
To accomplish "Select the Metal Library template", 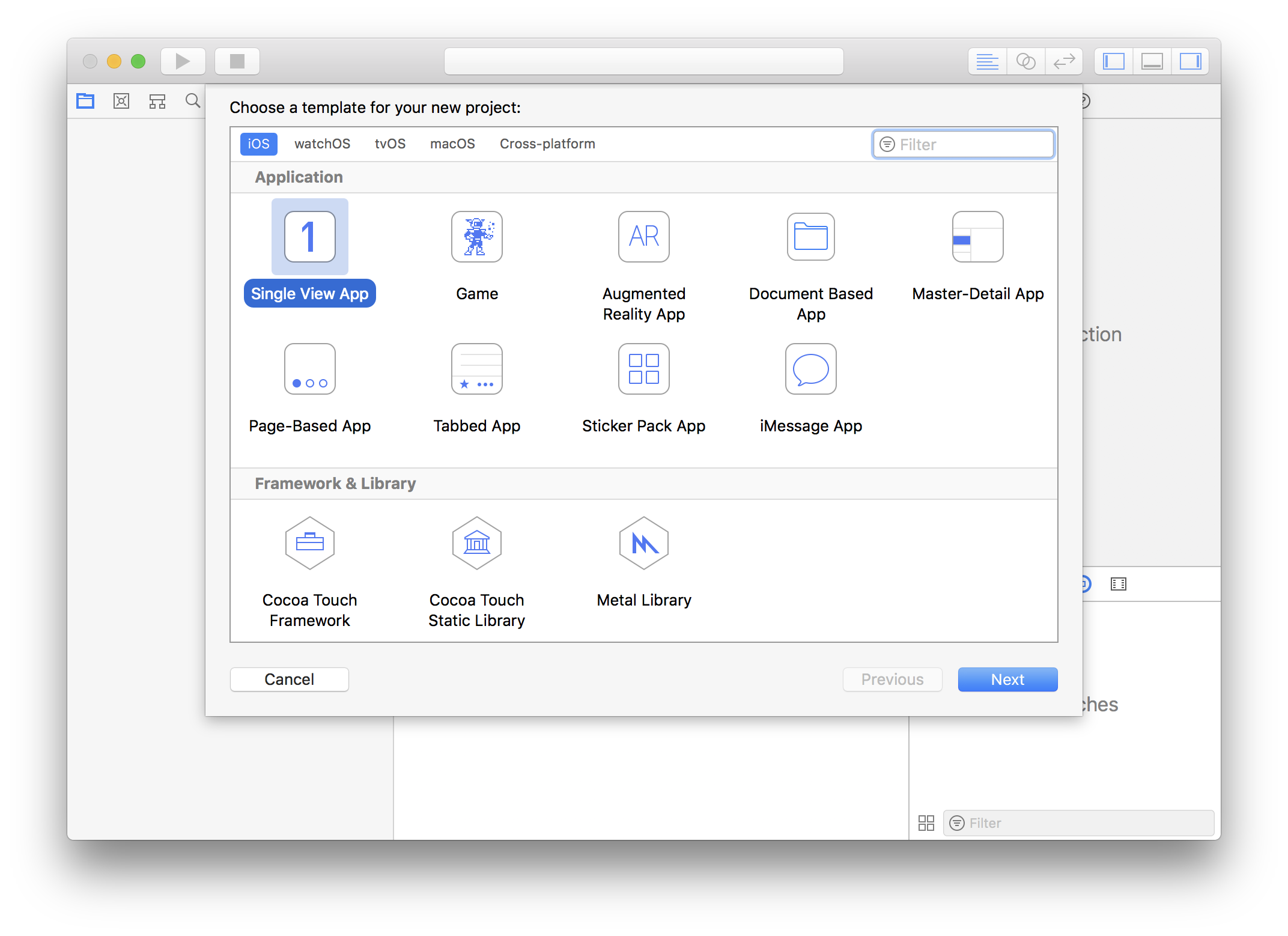I will [643, 543].
